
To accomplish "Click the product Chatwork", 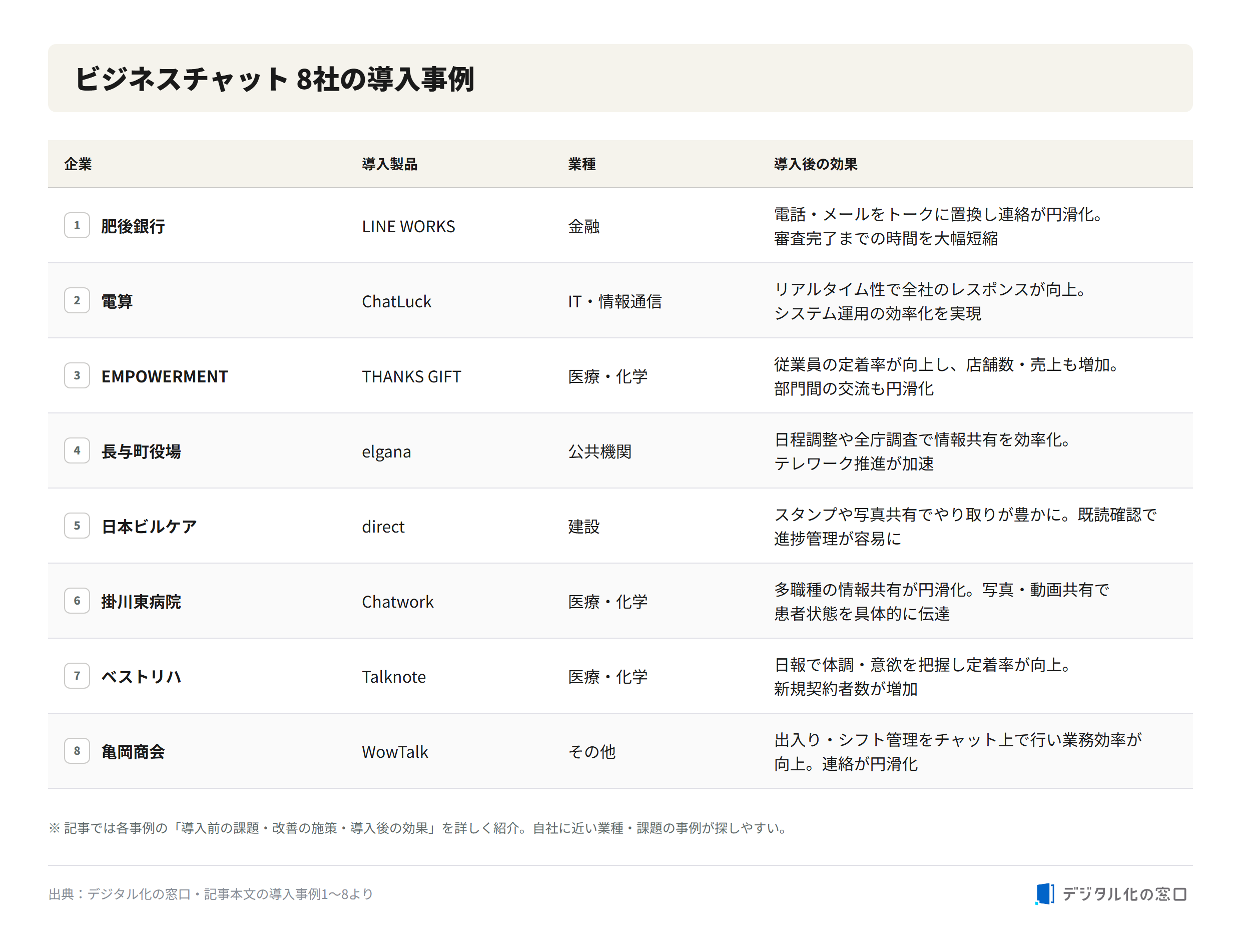I will pos(398,602).
